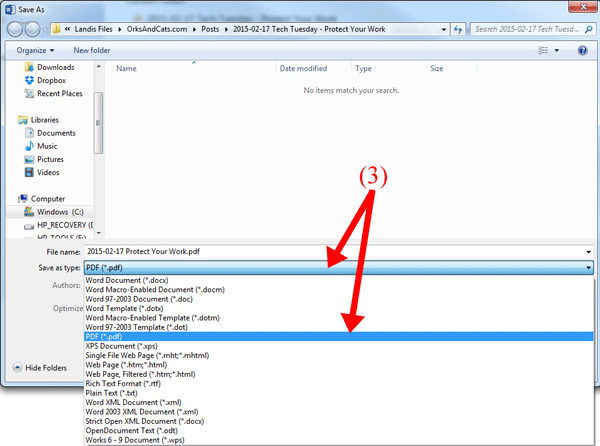Click the New folder button

92,50
